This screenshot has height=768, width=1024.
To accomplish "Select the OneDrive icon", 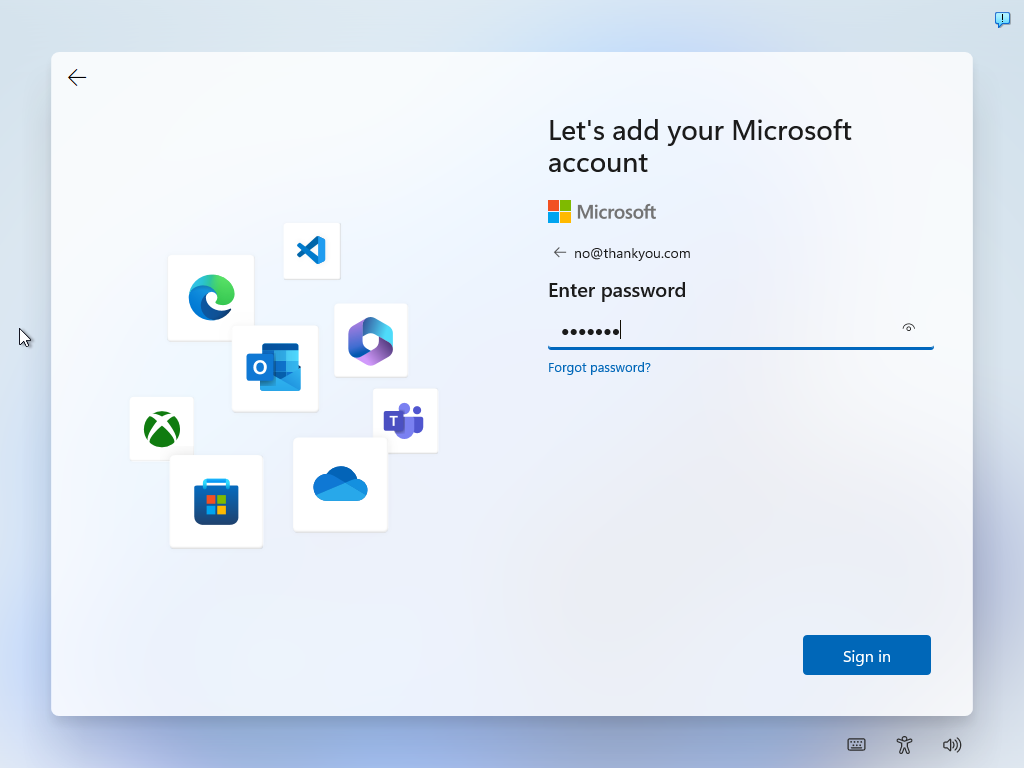I will click(340, 483).
